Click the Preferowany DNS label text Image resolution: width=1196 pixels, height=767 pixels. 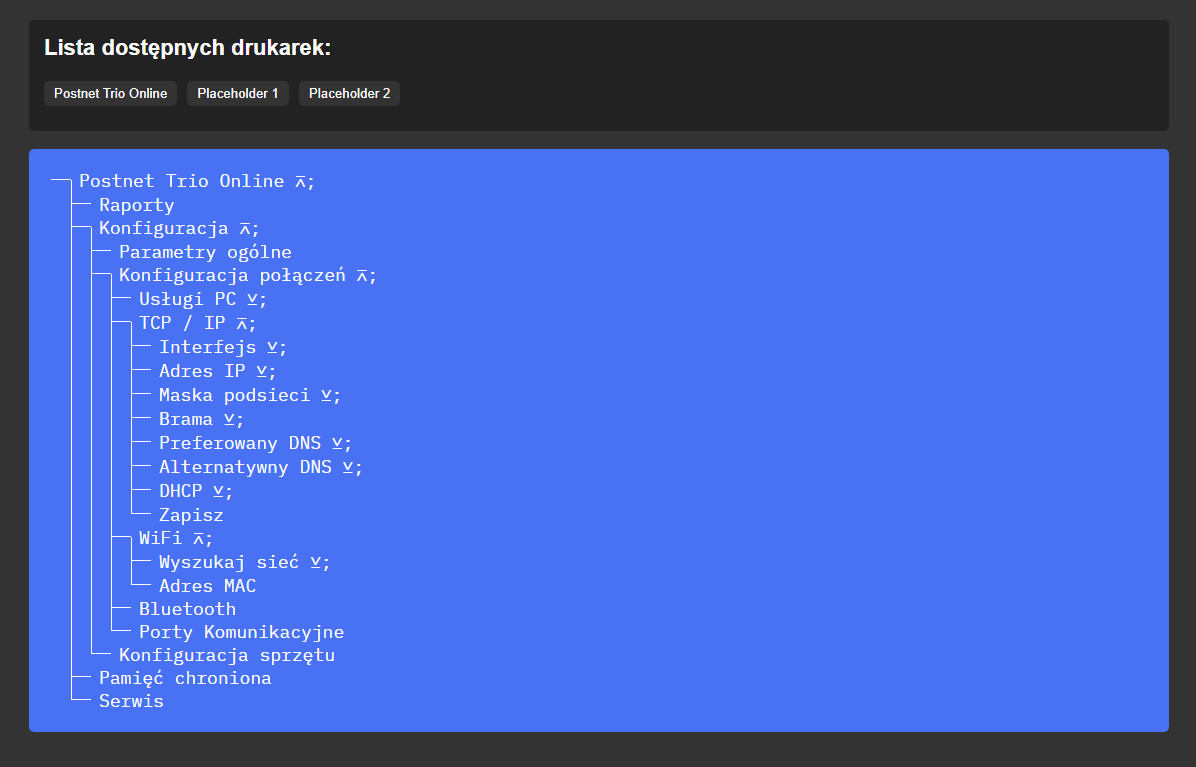(240, 444)
